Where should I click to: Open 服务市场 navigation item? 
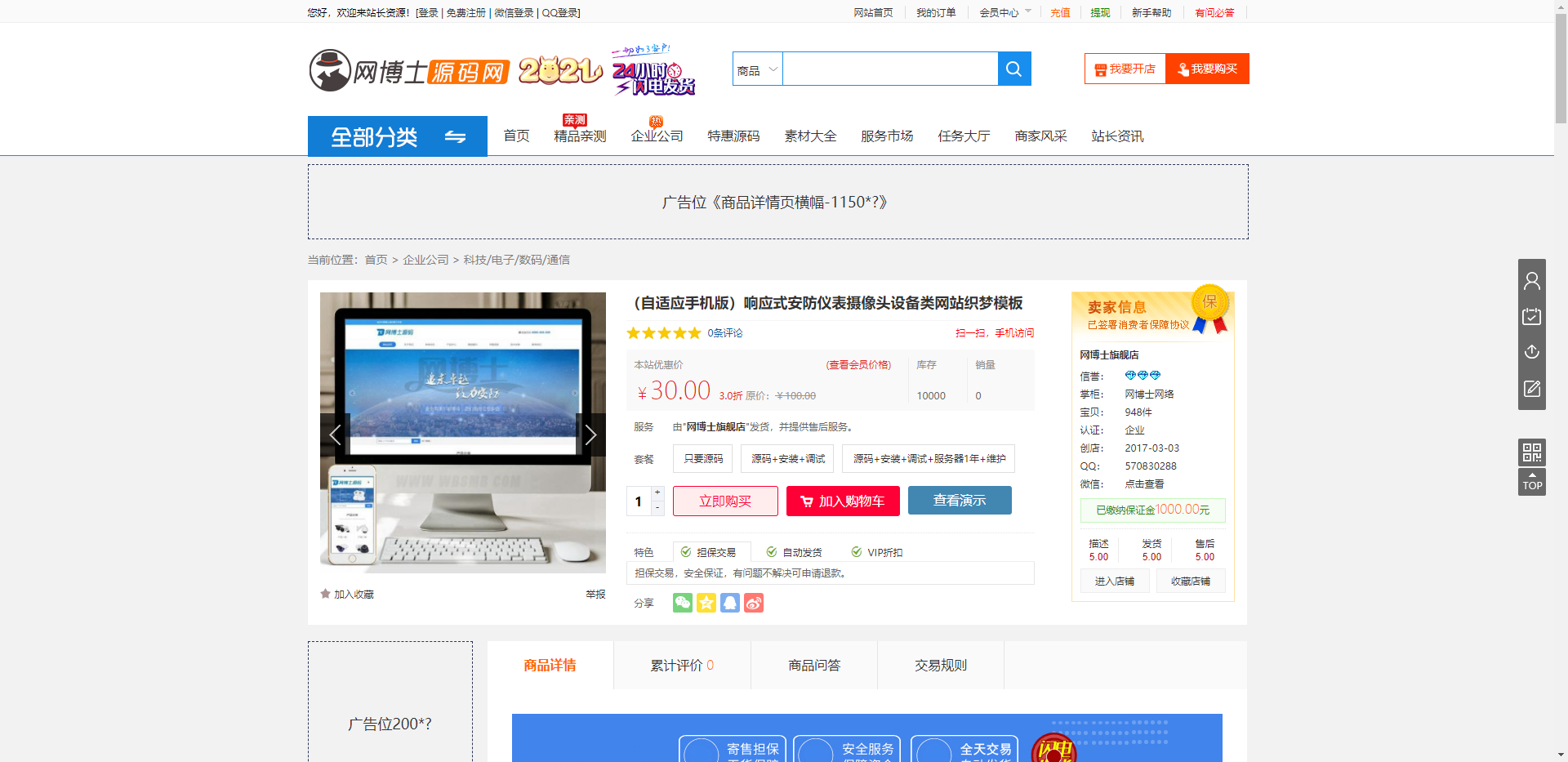point(887,136)
